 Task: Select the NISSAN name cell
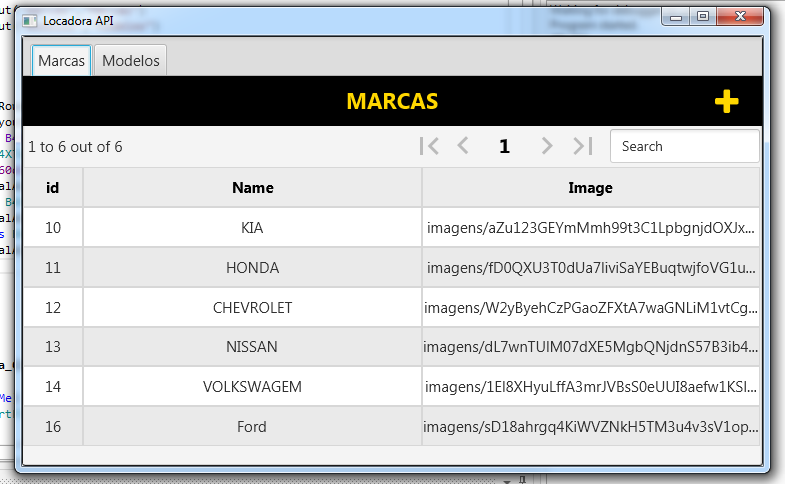pyautogui.click(x=252, y=347)
